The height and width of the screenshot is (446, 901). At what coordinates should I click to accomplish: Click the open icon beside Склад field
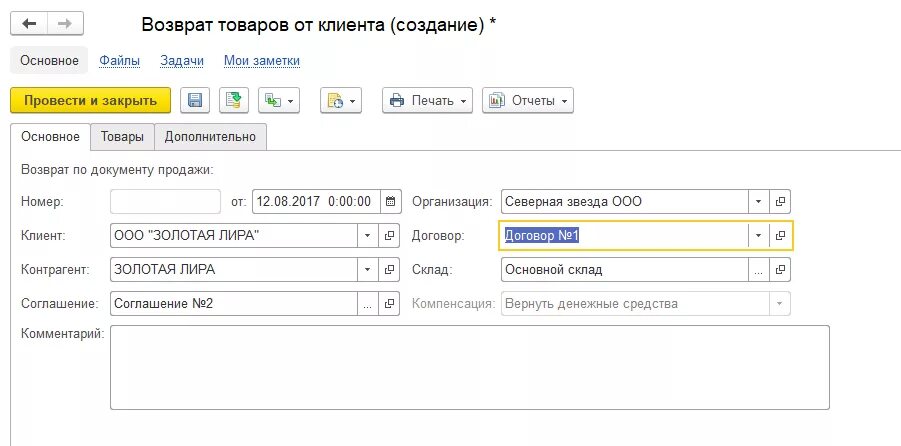780,270
